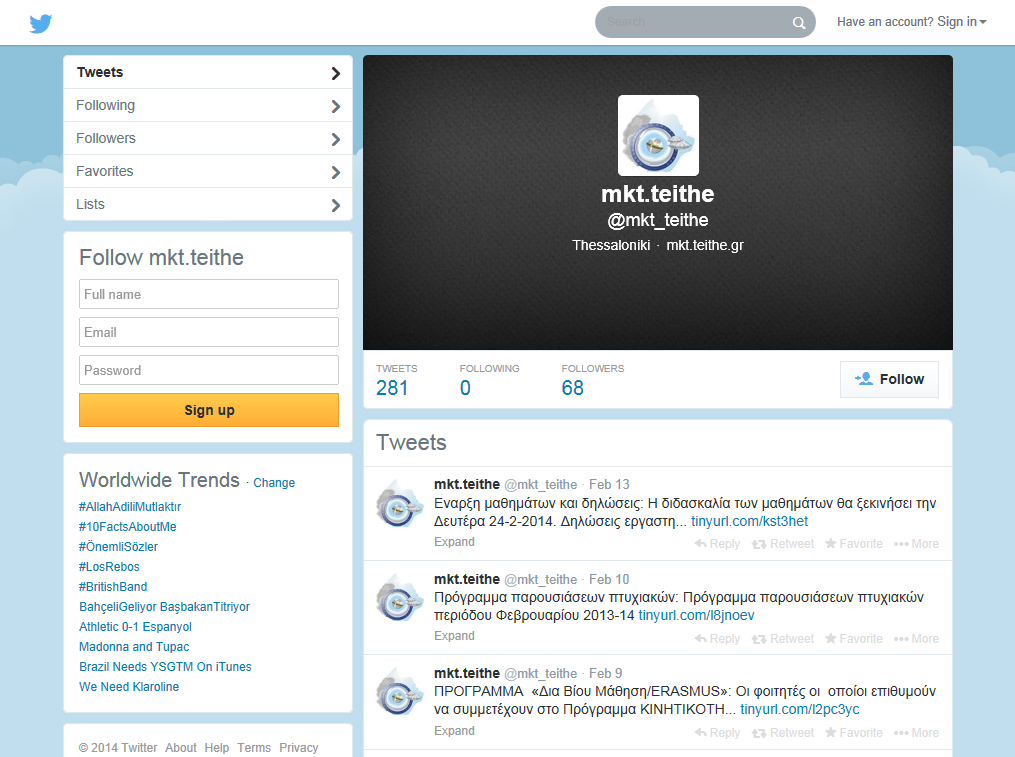
Task: Click the Password field
Action: (x=209, y=370)
